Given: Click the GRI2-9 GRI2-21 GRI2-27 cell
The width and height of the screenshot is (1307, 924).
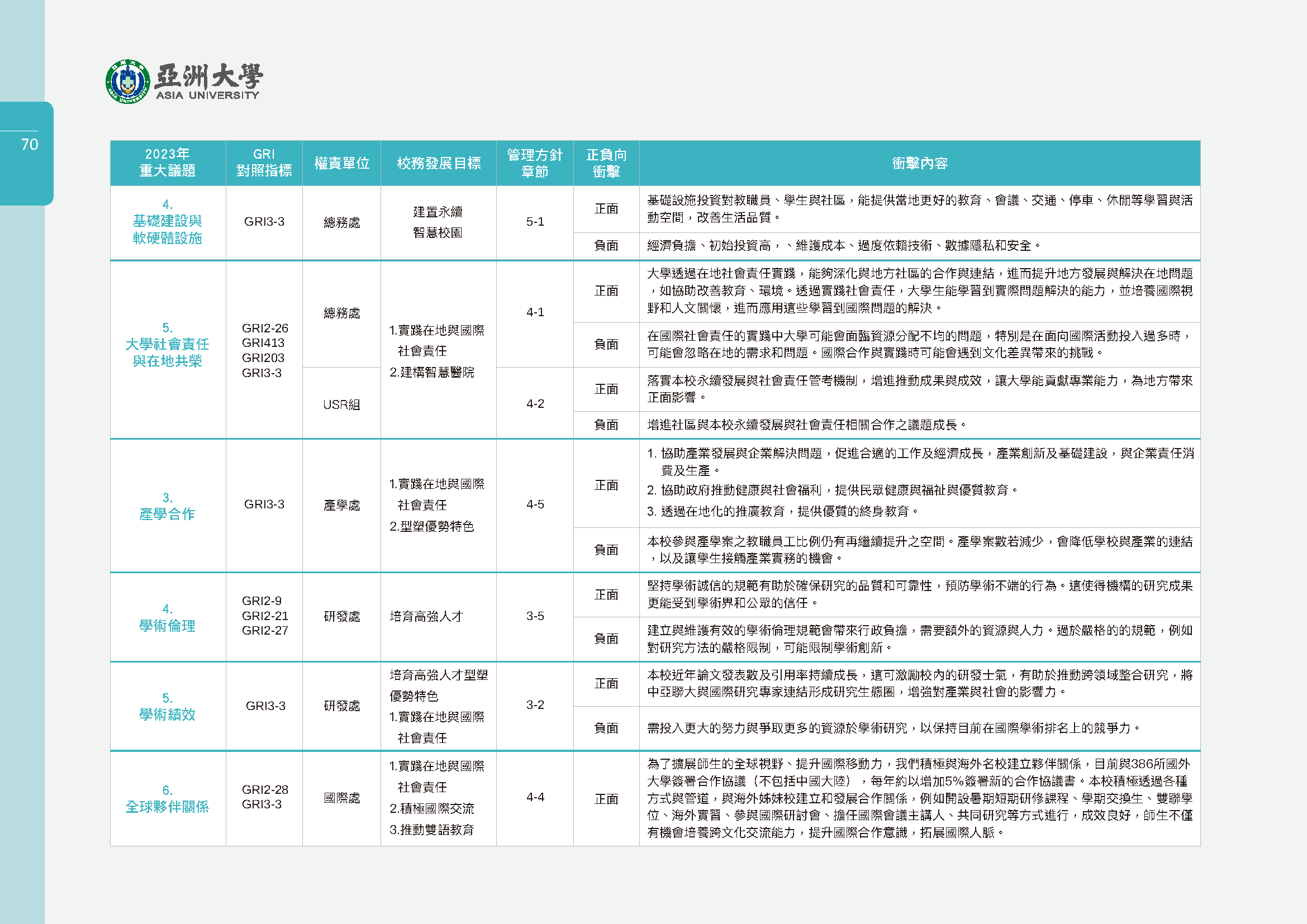Looking at the screenshot, I should [x=265, y=616].
